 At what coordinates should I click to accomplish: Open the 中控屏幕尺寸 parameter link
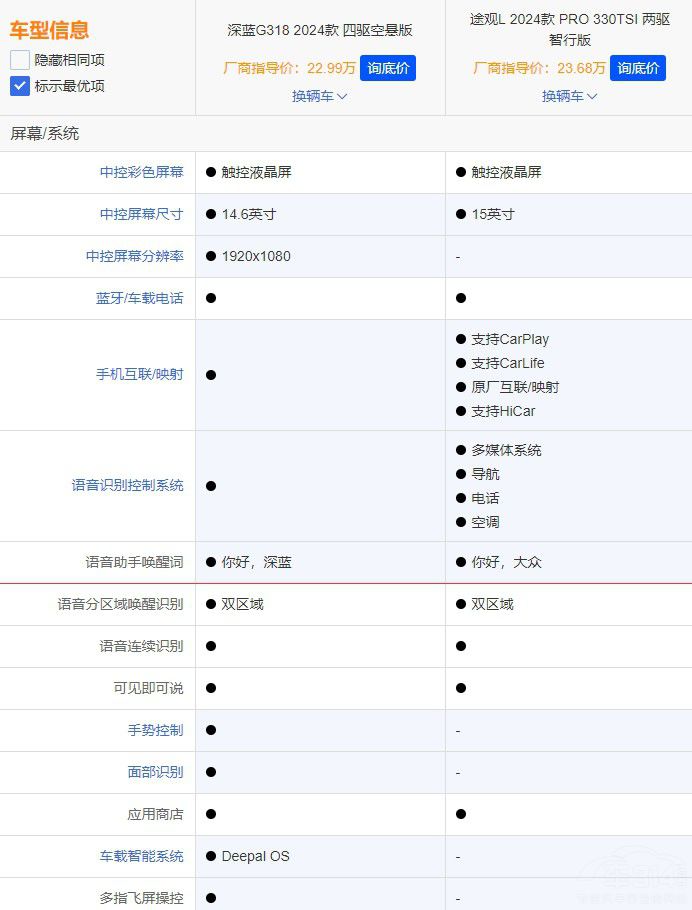[141, 214]
